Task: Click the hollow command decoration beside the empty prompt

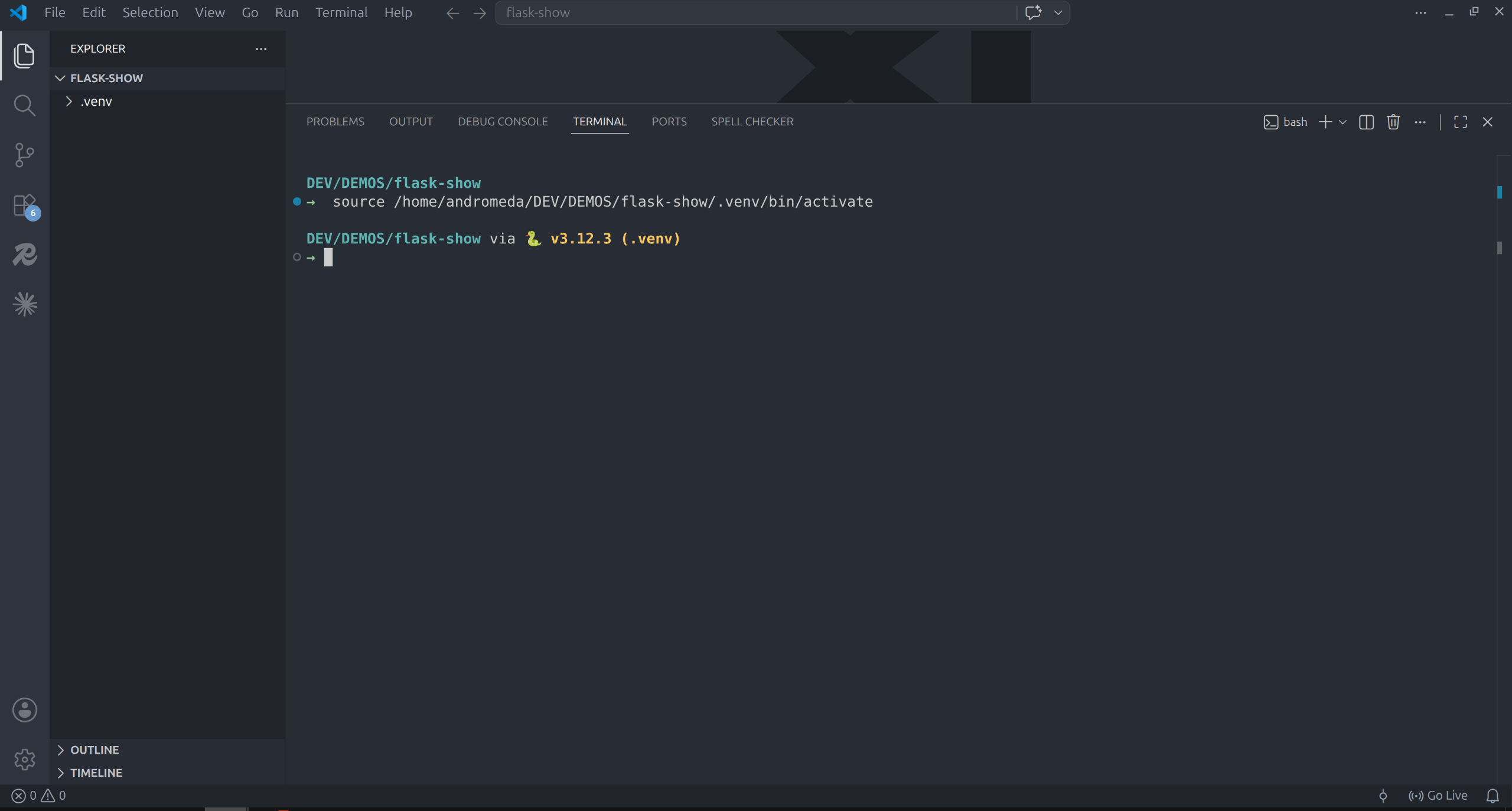Action: tap(297, 257)
